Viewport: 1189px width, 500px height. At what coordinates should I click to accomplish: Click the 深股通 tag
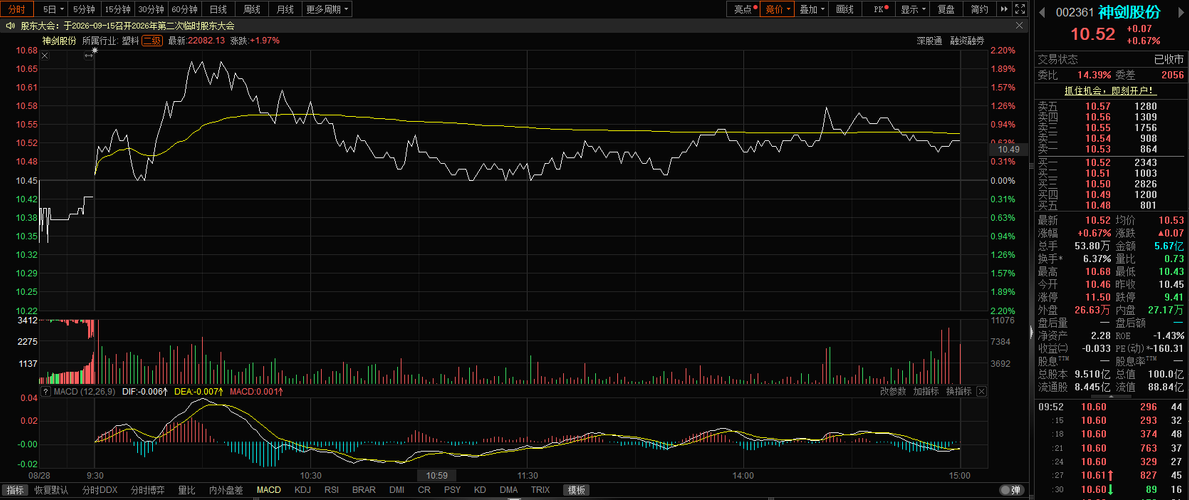pyautogui.click(x=929, y=40)
